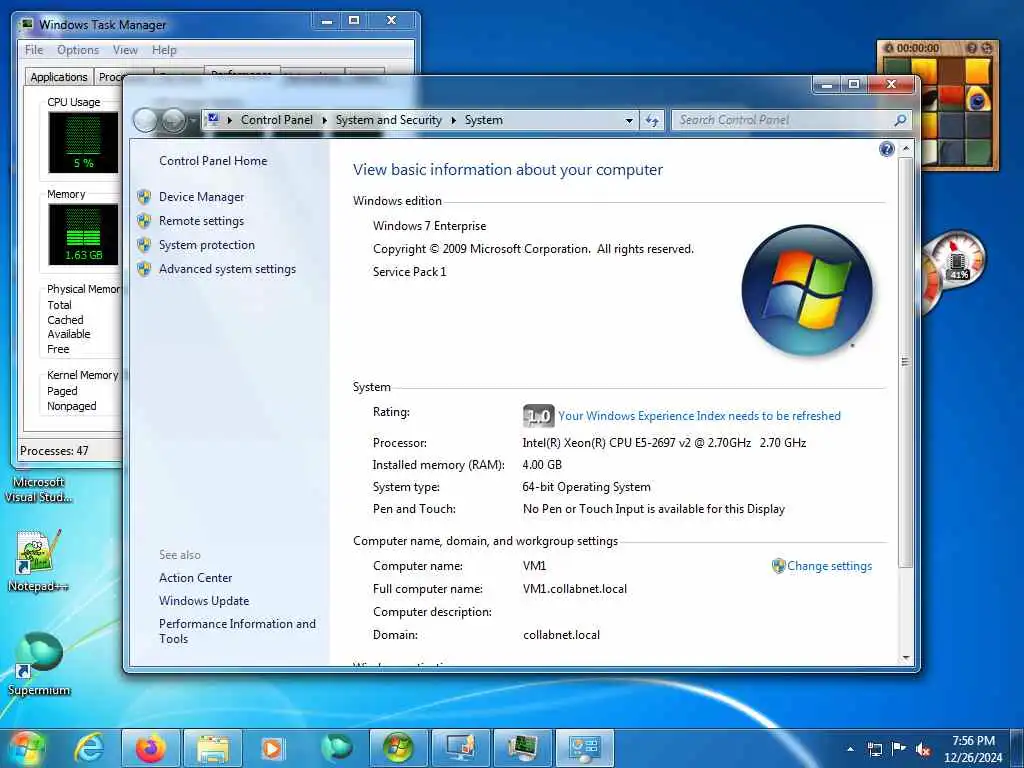Click the puzzle gadget show picture icon

point(972,48)
